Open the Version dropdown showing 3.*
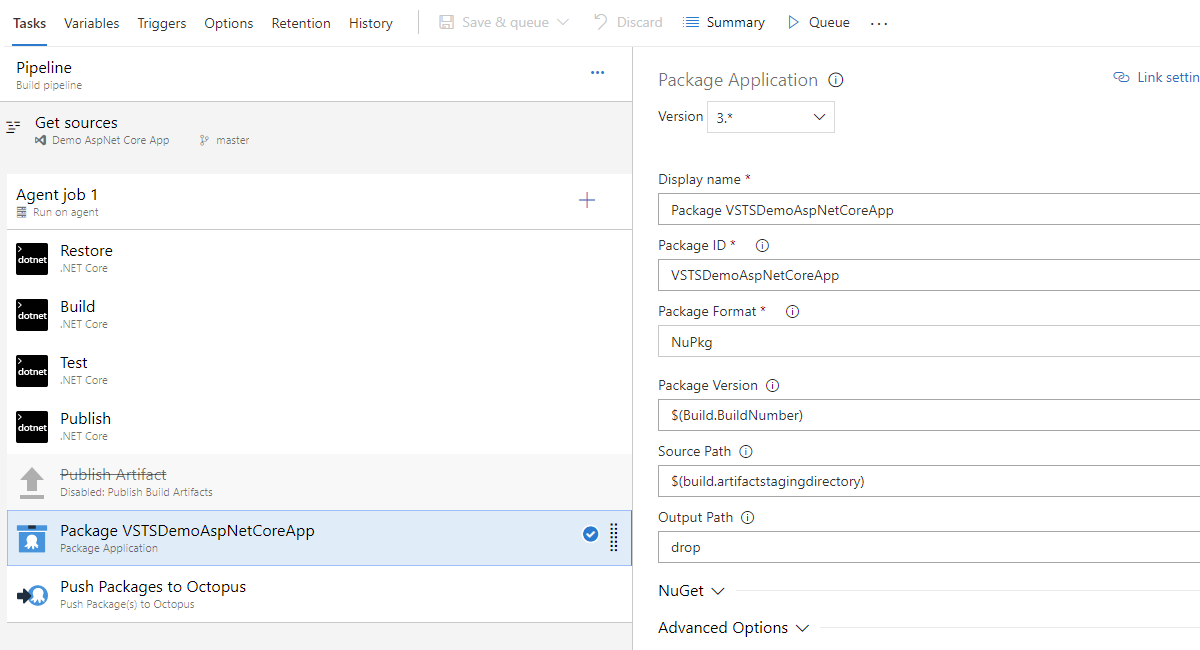This screenshot has height=650, width=1200. 770,116
